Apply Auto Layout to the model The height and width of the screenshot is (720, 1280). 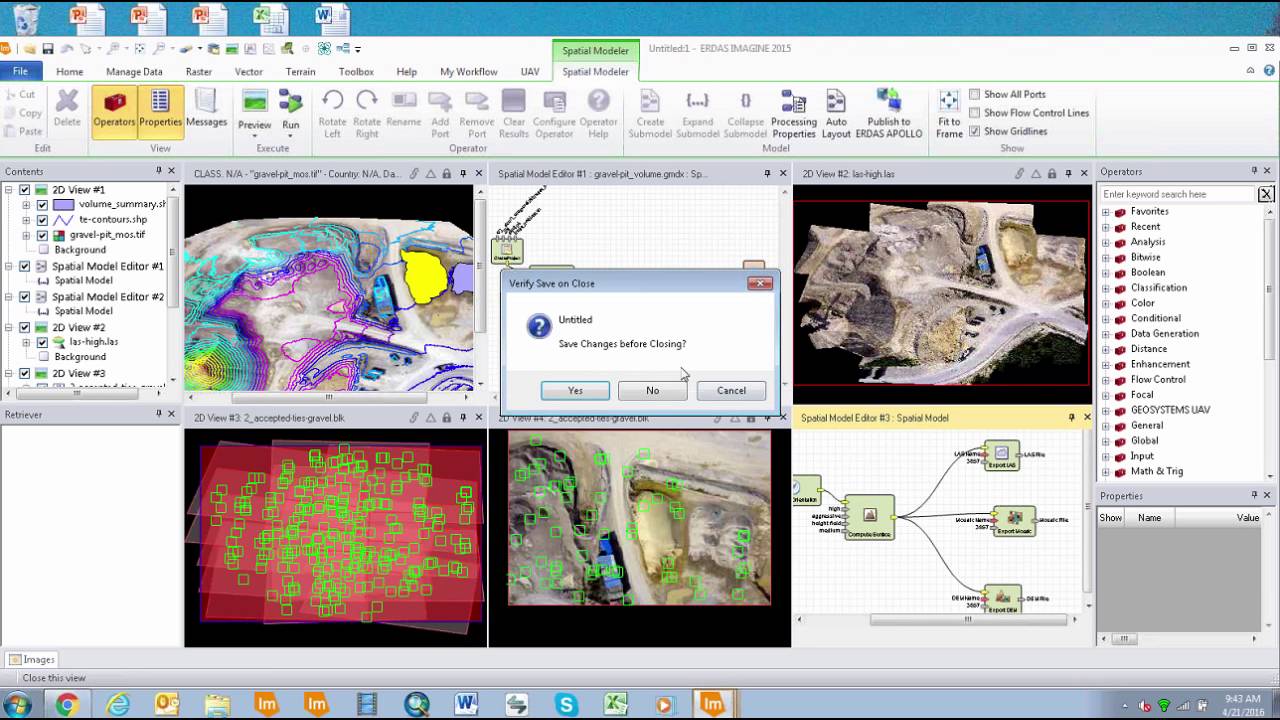836,115
